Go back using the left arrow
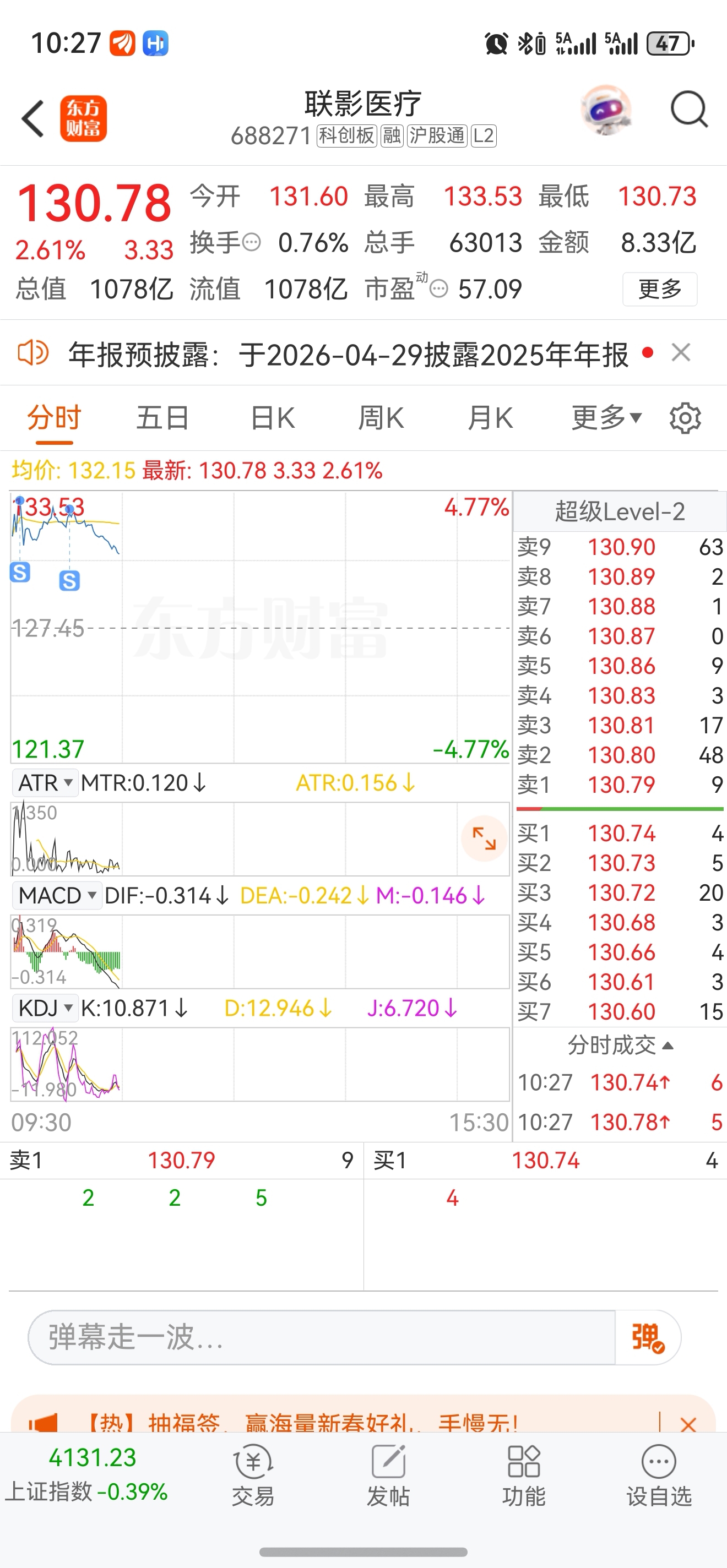Image resolution: width=727 pixels, height=1568 pixels. pos(33,118)
